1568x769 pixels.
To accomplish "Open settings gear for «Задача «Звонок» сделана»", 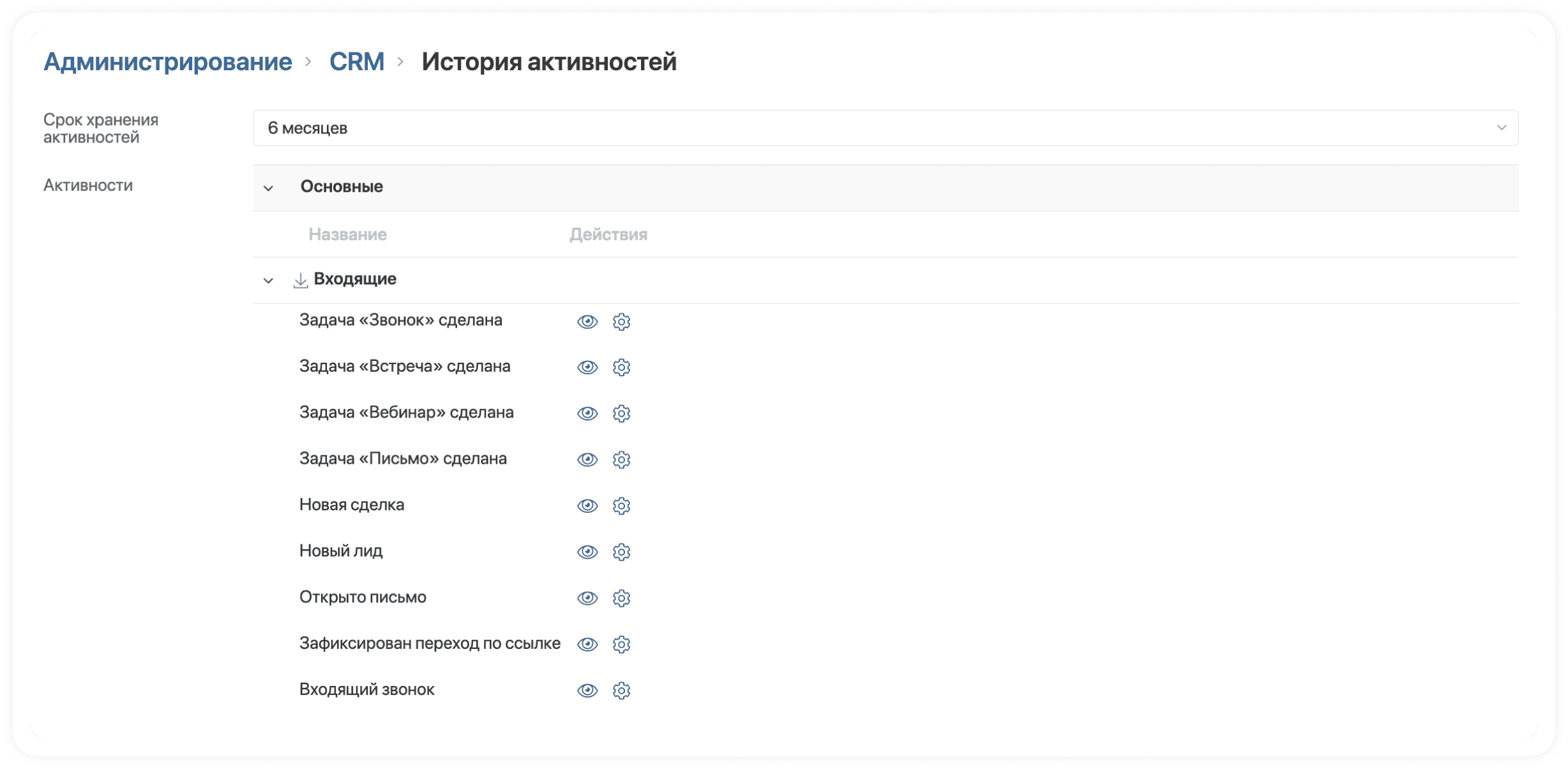I will pos(621,321).
